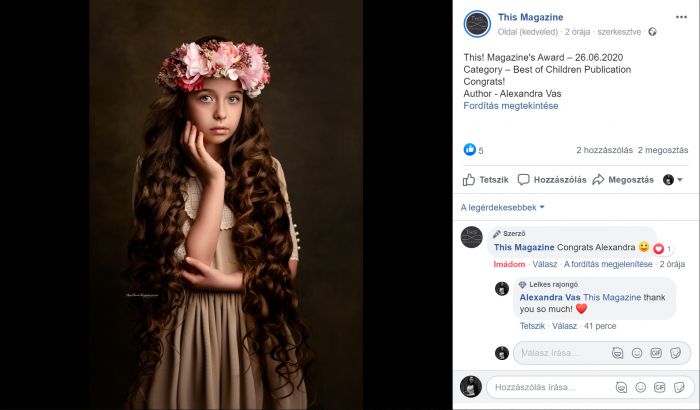This screenshot has width=700, height=410.
Task: Click the blue like reaction count icon
Action: click(x=469, y=150)
